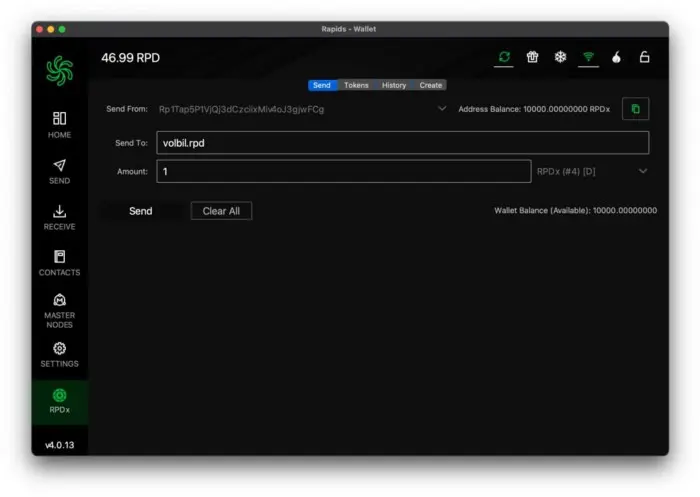Click the v4.0.13 version label

point(59,445)
